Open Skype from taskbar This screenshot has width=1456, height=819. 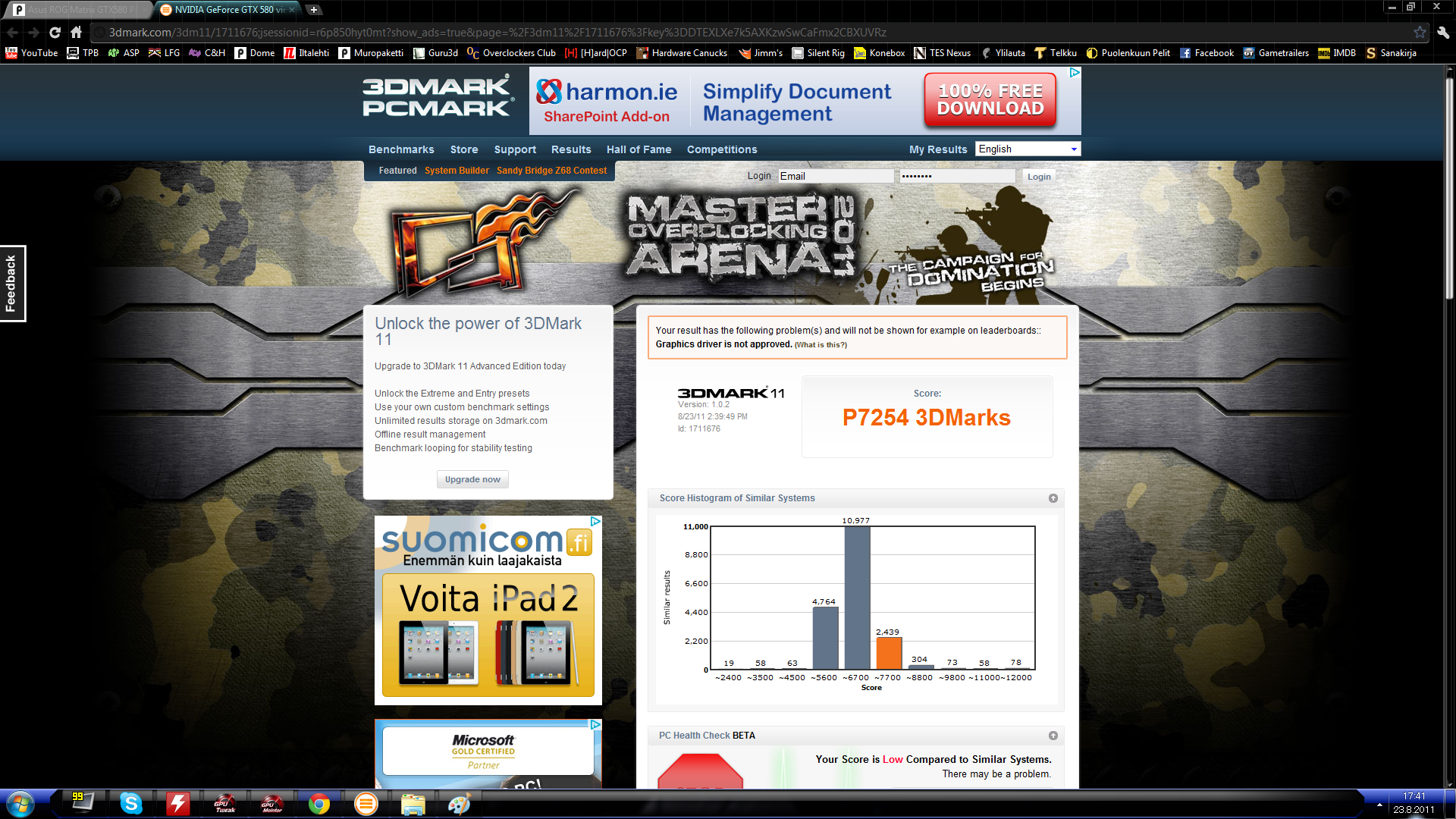[131, 804]
